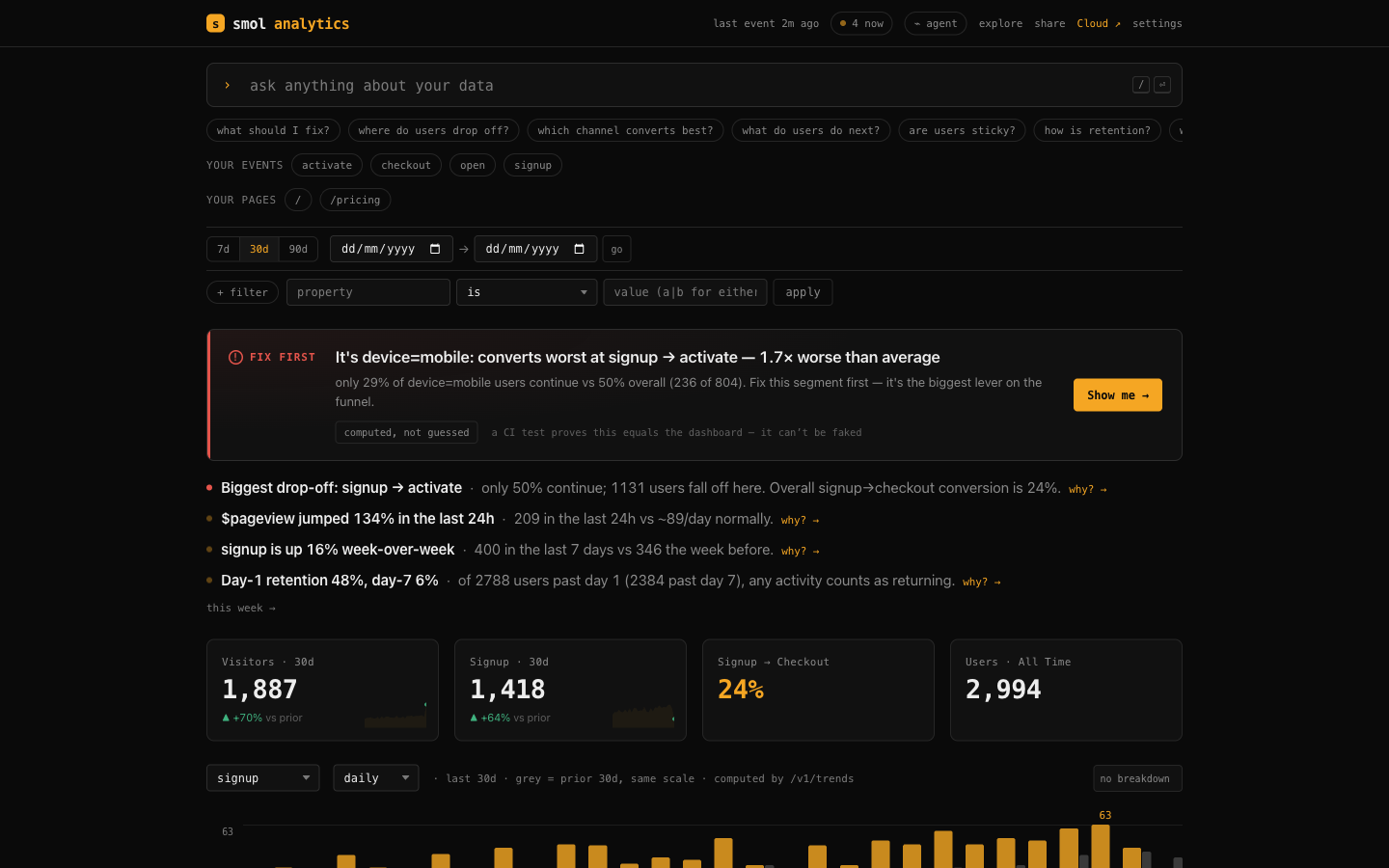Open settings in top navigation
The height and width of the screenshot is (868, 1389).
pos(1157,23)
